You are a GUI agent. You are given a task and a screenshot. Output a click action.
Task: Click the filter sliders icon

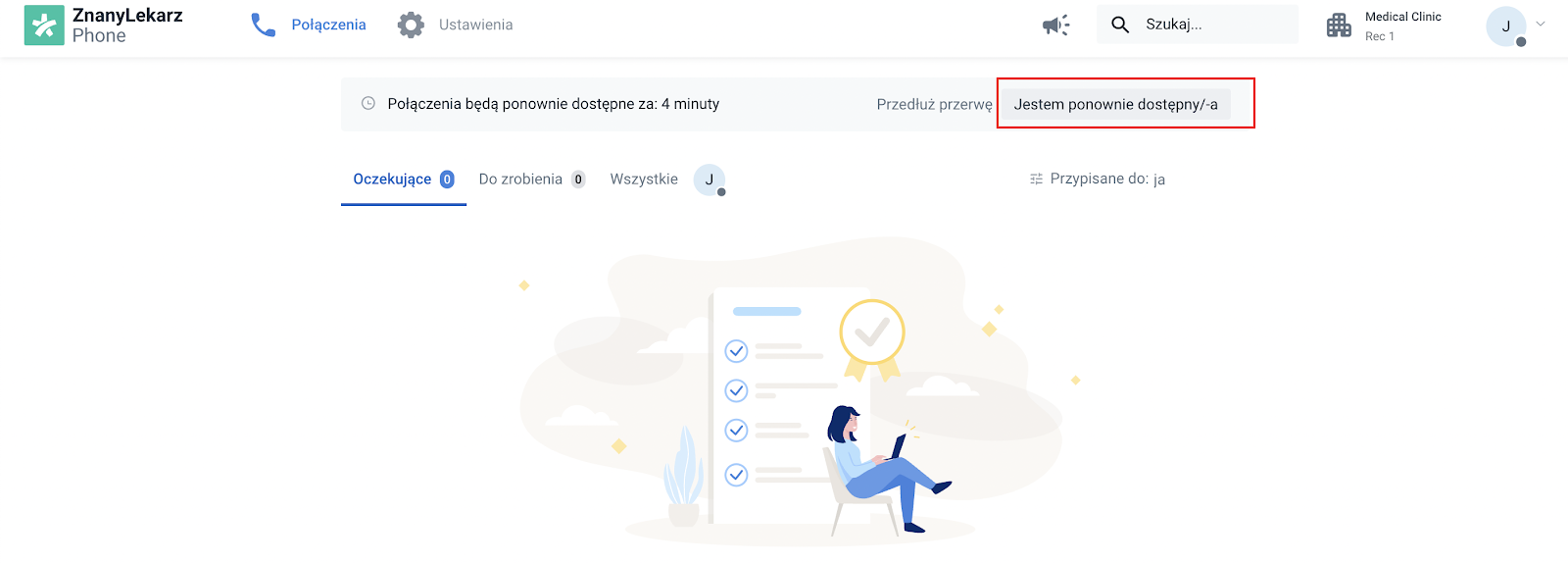(x=1036, y=179)
